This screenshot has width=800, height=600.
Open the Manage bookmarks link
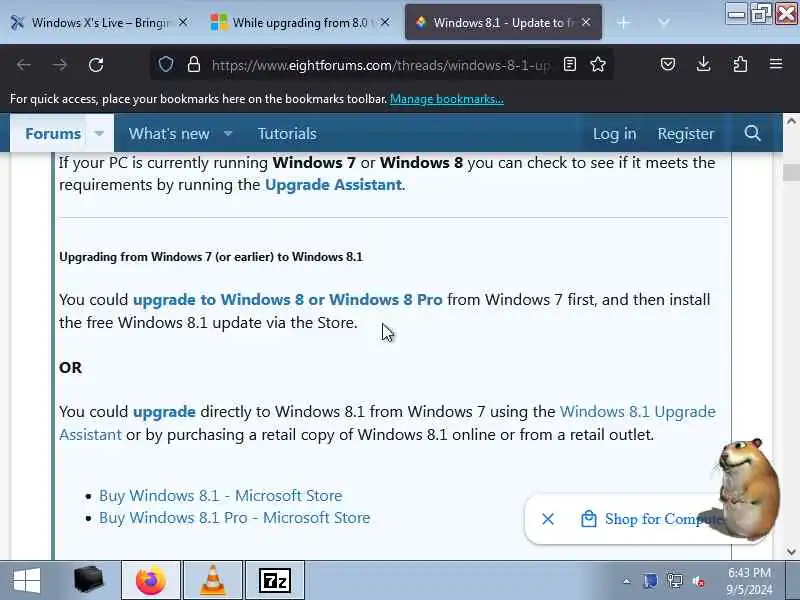pos(446,99)
